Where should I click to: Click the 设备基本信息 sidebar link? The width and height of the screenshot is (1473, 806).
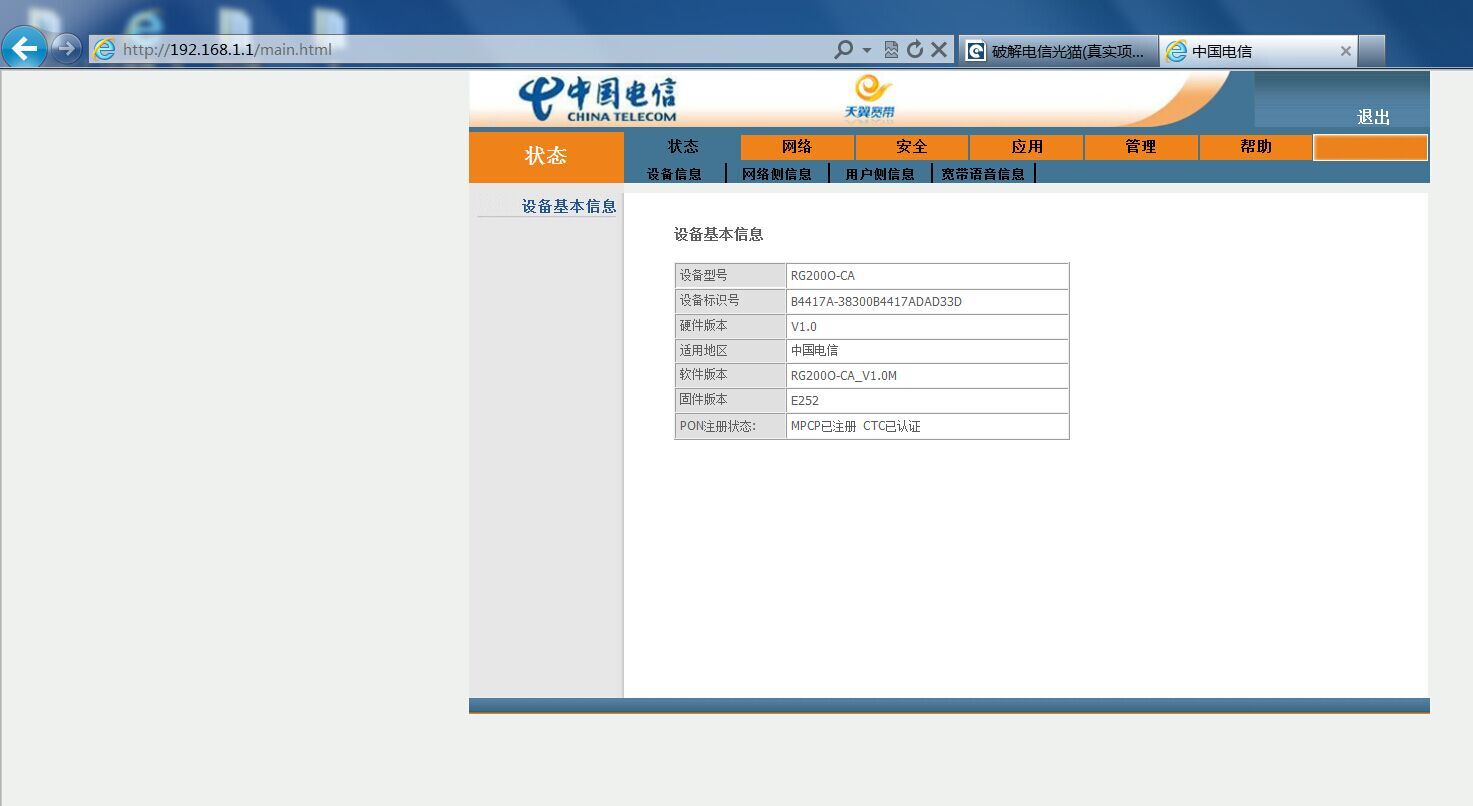569,206
